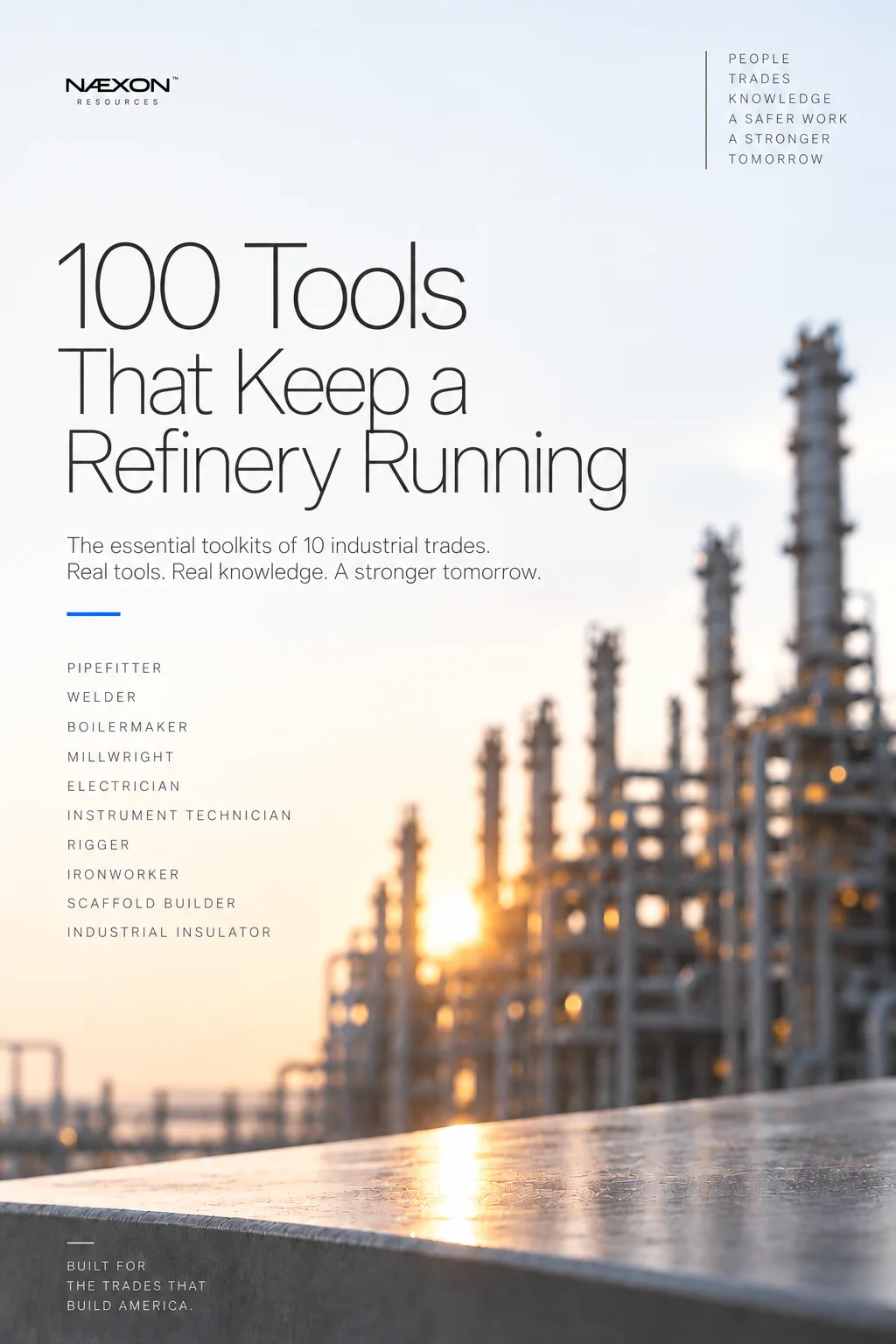This screenshot has width=896, height=1344.
Task: Click 'THE TRADES THAT' footer line
Action: [x=136, y=1286]
